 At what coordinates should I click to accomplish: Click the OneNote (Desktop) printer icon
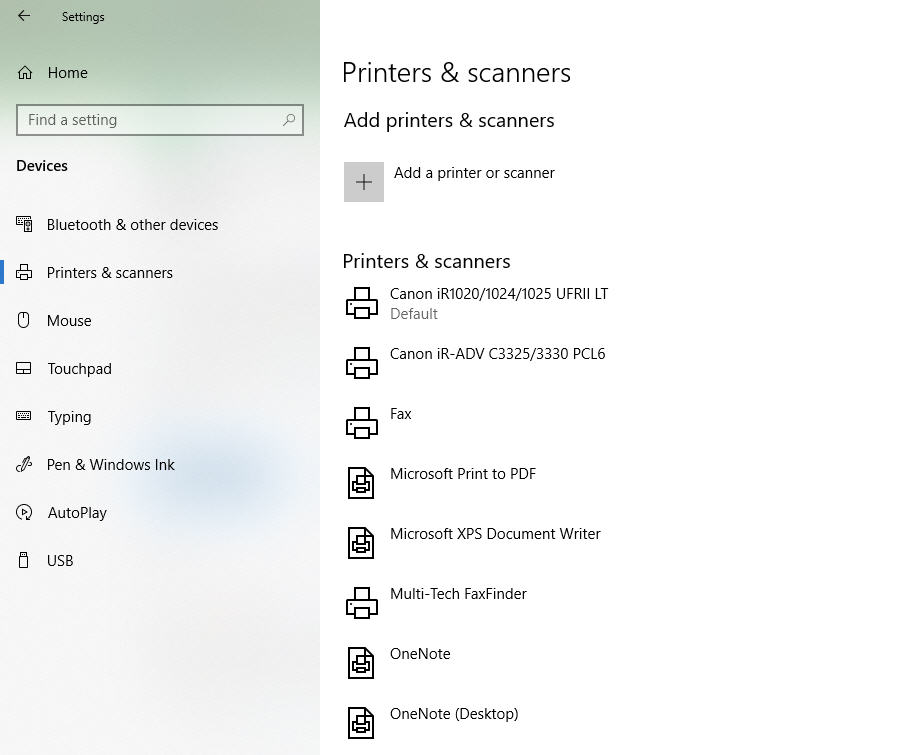coord(361,723)
